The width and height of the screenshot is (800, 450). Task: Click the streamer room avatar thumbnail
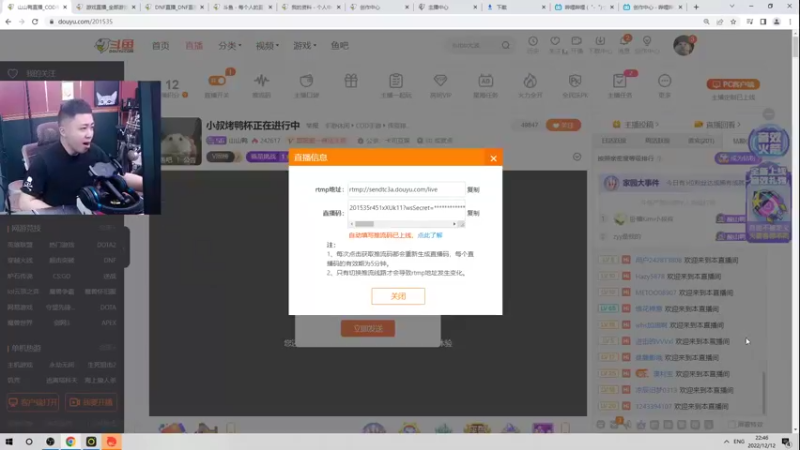pyautogui.click(x=181, y=141)
